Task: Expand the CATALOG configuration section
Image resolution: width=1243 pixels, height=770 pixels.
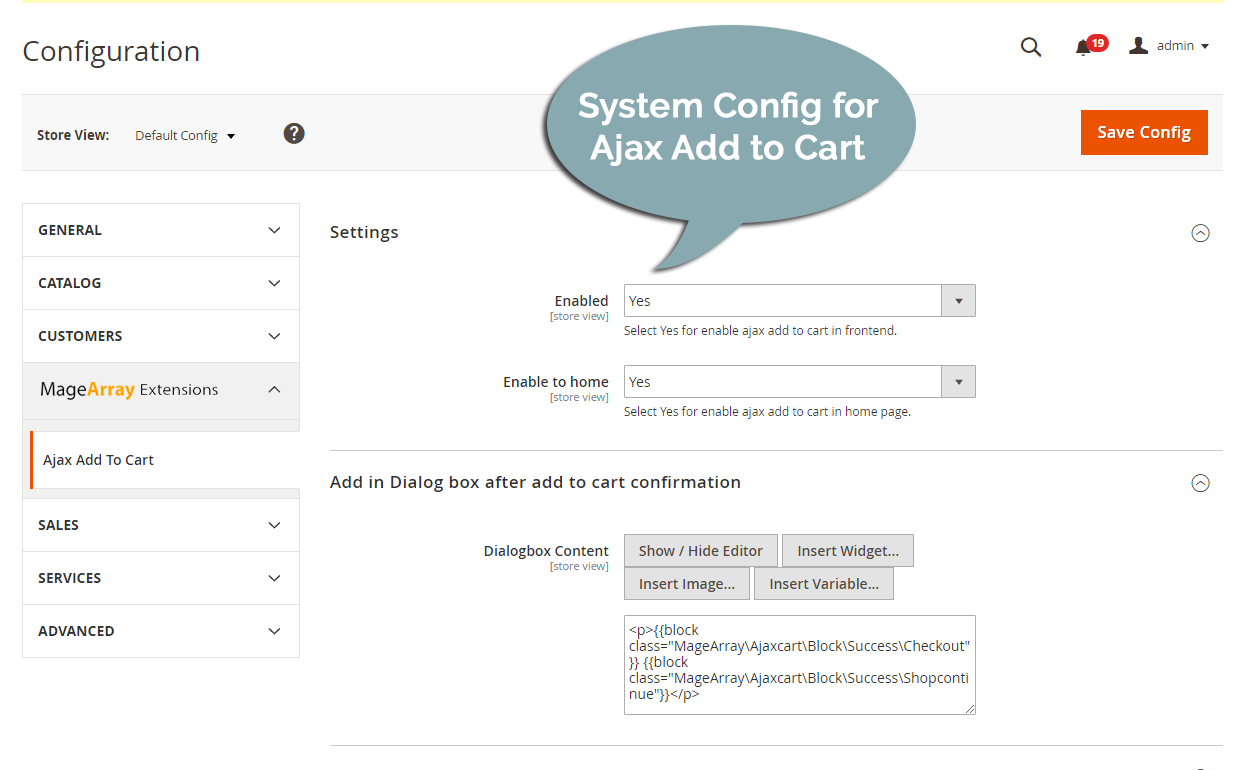Action: [x=160, y=283]
